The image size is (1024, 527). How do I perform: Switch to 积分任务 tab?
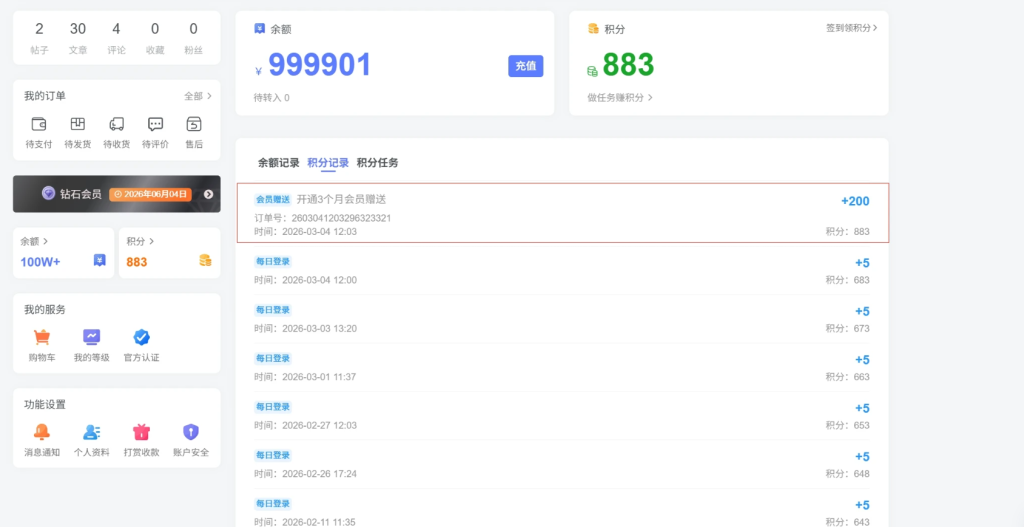point(377,163)
